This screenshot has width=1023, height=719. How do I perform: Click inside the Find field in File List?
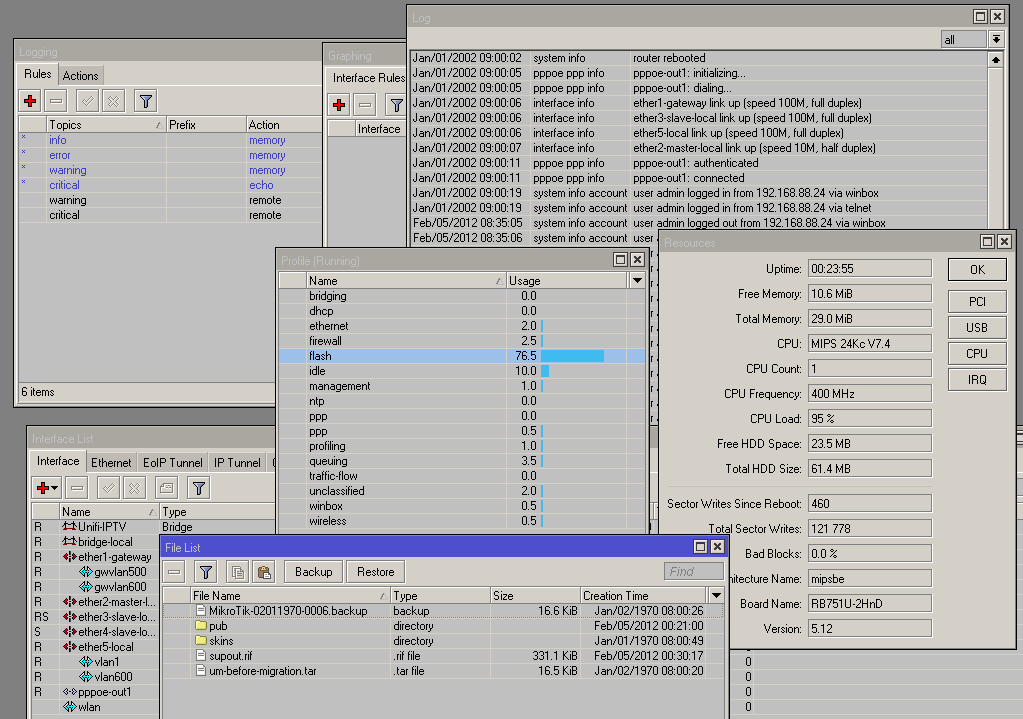(693, 572)
